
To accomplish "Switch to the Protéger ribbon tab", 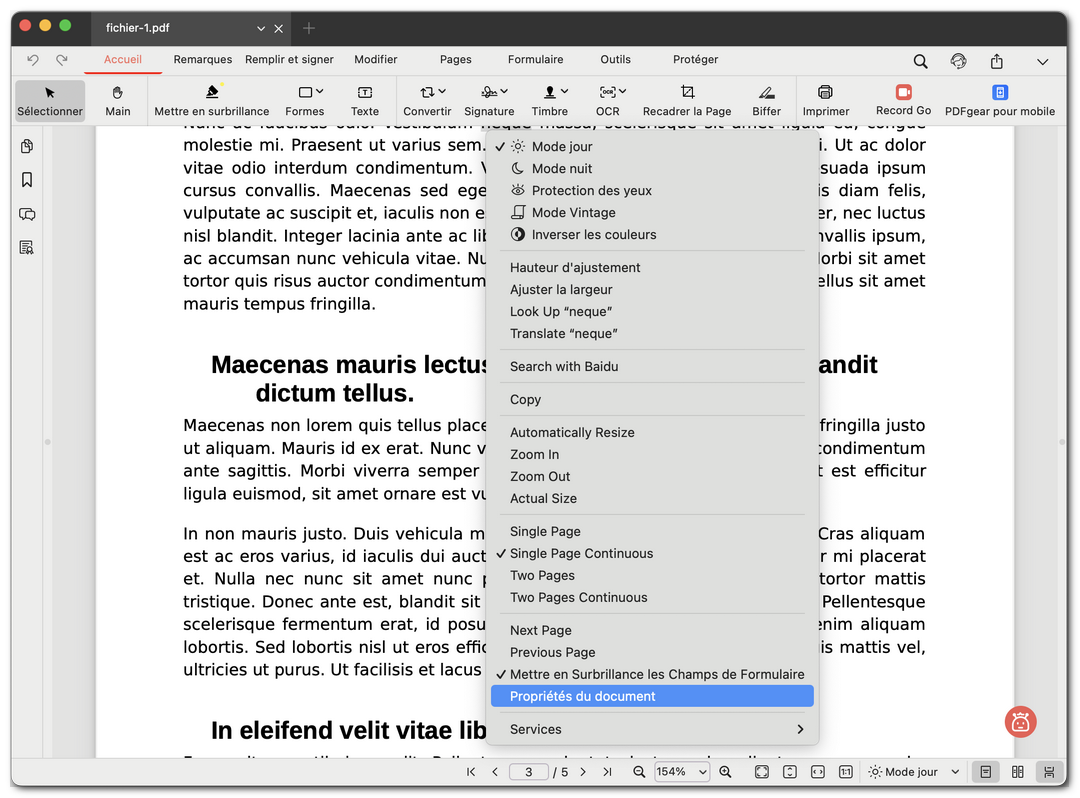I will [x=695, y=59].
